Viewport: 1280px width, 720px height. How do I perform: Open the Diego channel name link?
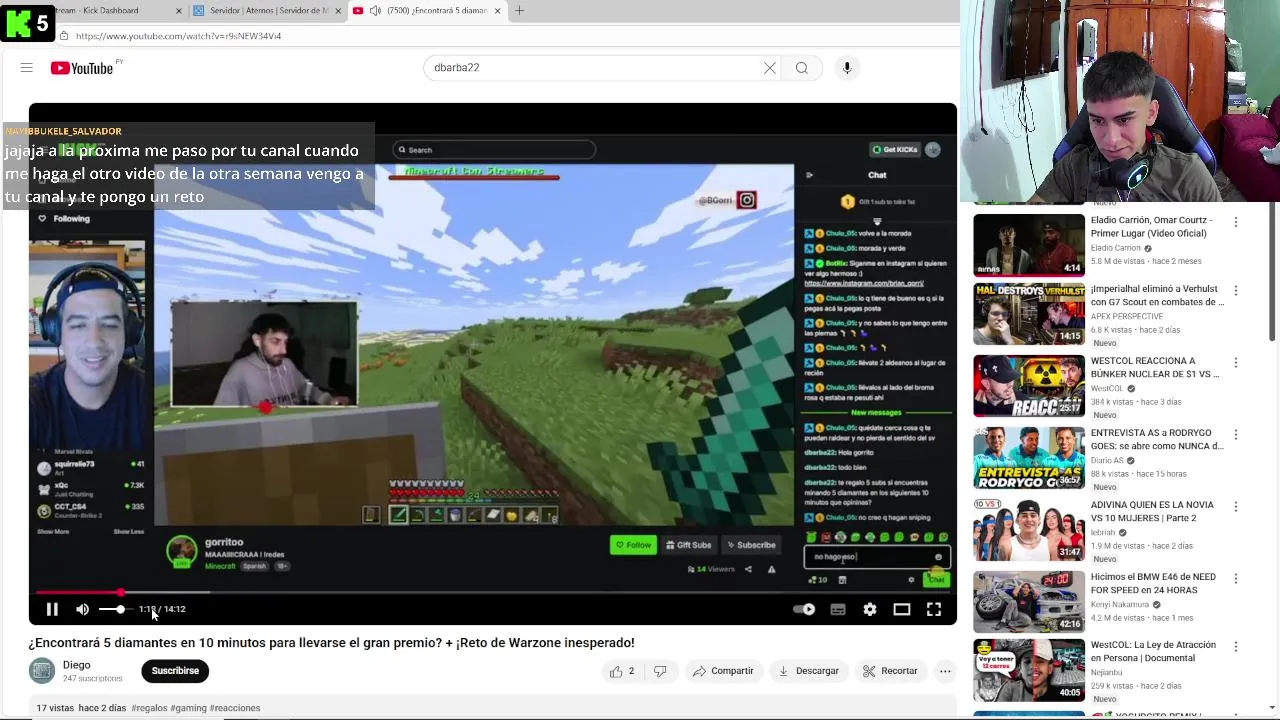click(x=77, y=665)
